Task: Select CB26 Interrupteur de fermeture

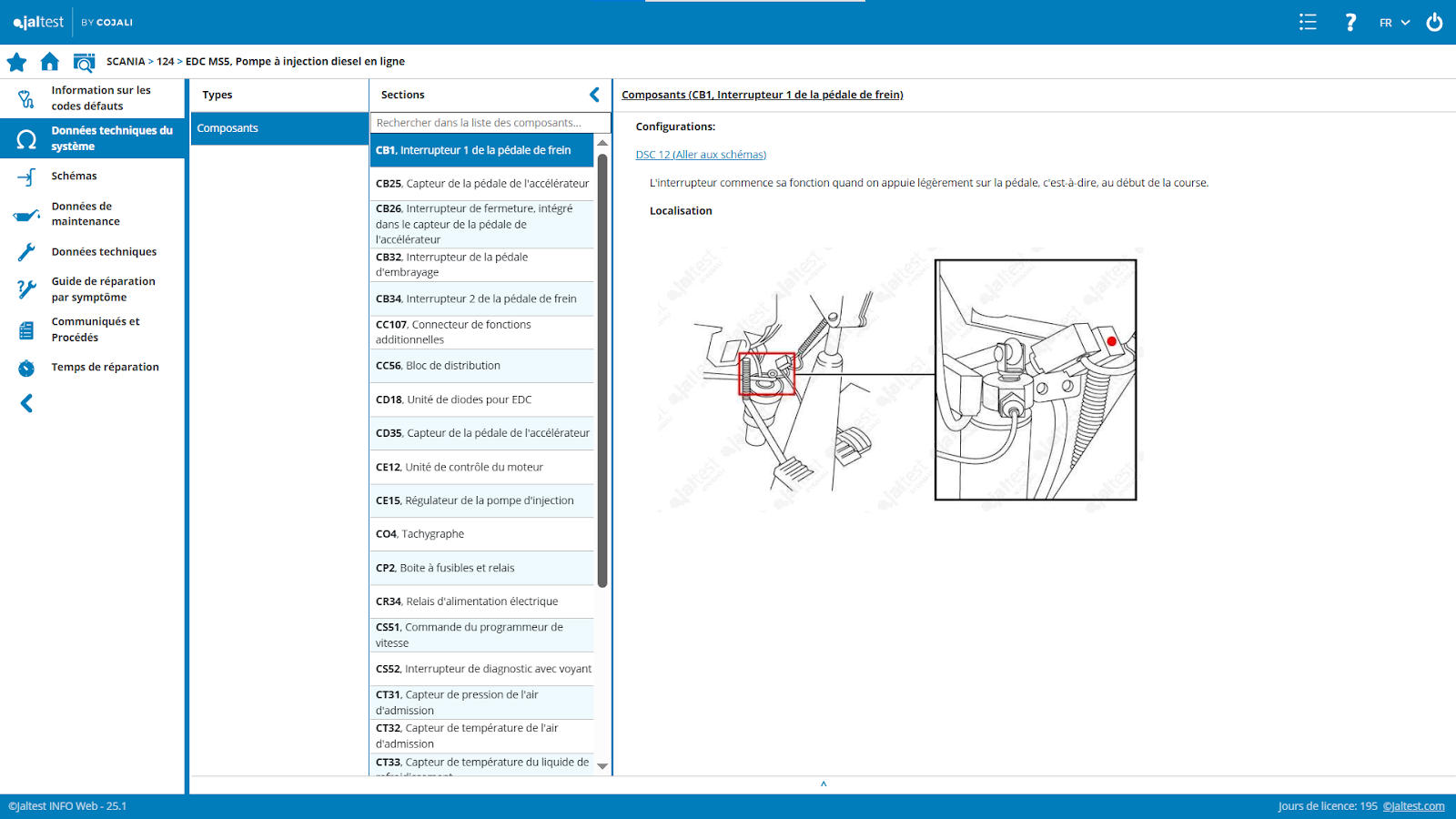Action: 482,224
